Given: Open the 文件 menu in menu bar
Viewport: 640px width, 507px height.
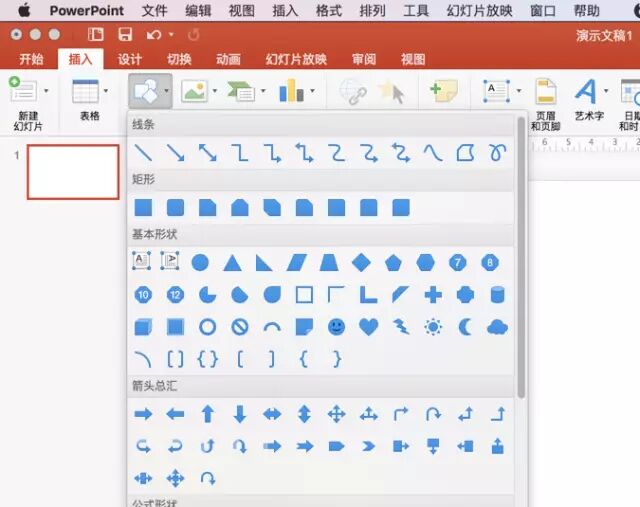Looking at the screenshot, I should pos(154,10).
